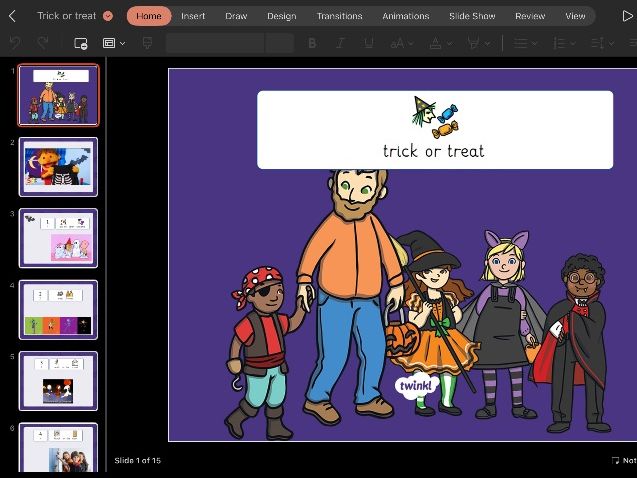The width and height of the screenshot is (637, 478).
Task: Click the format painter icon
Action: point(147,43)
